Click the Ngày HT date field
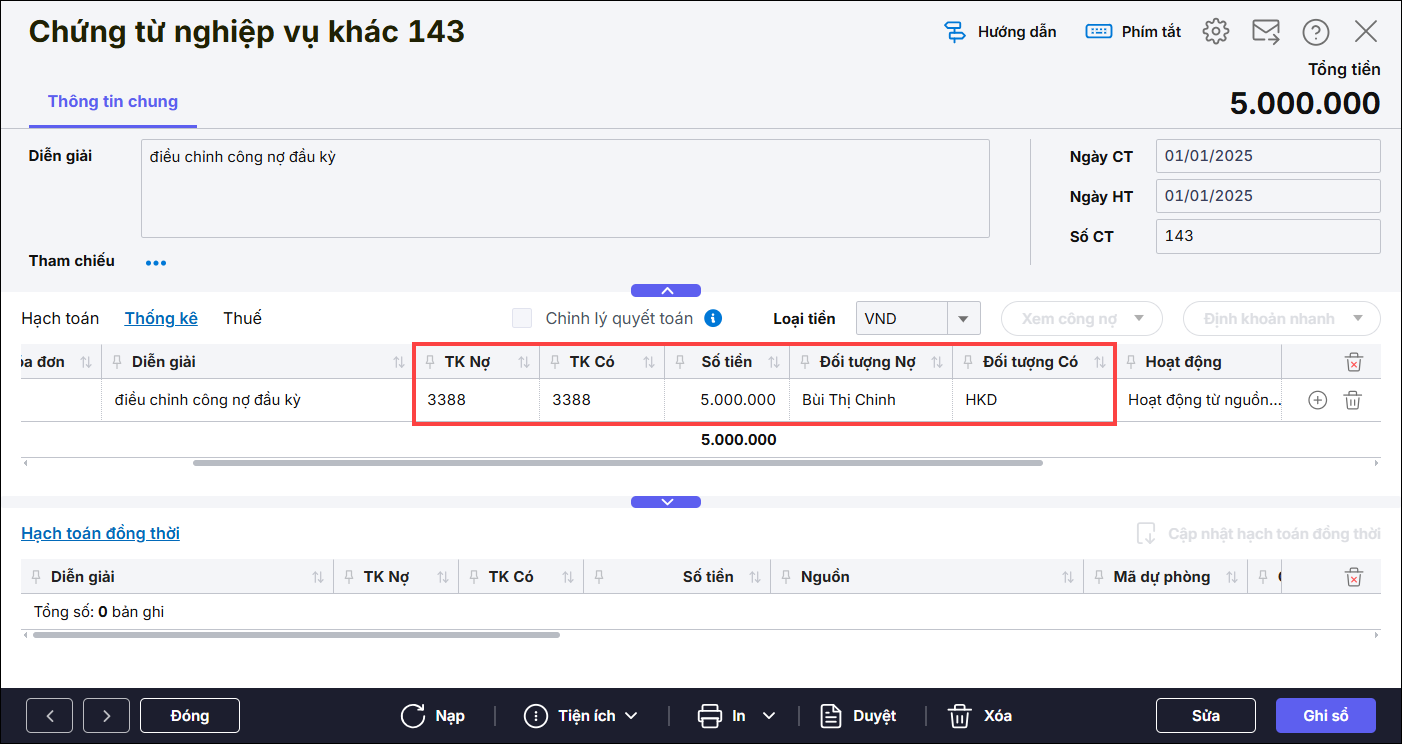 (1268, 196)
